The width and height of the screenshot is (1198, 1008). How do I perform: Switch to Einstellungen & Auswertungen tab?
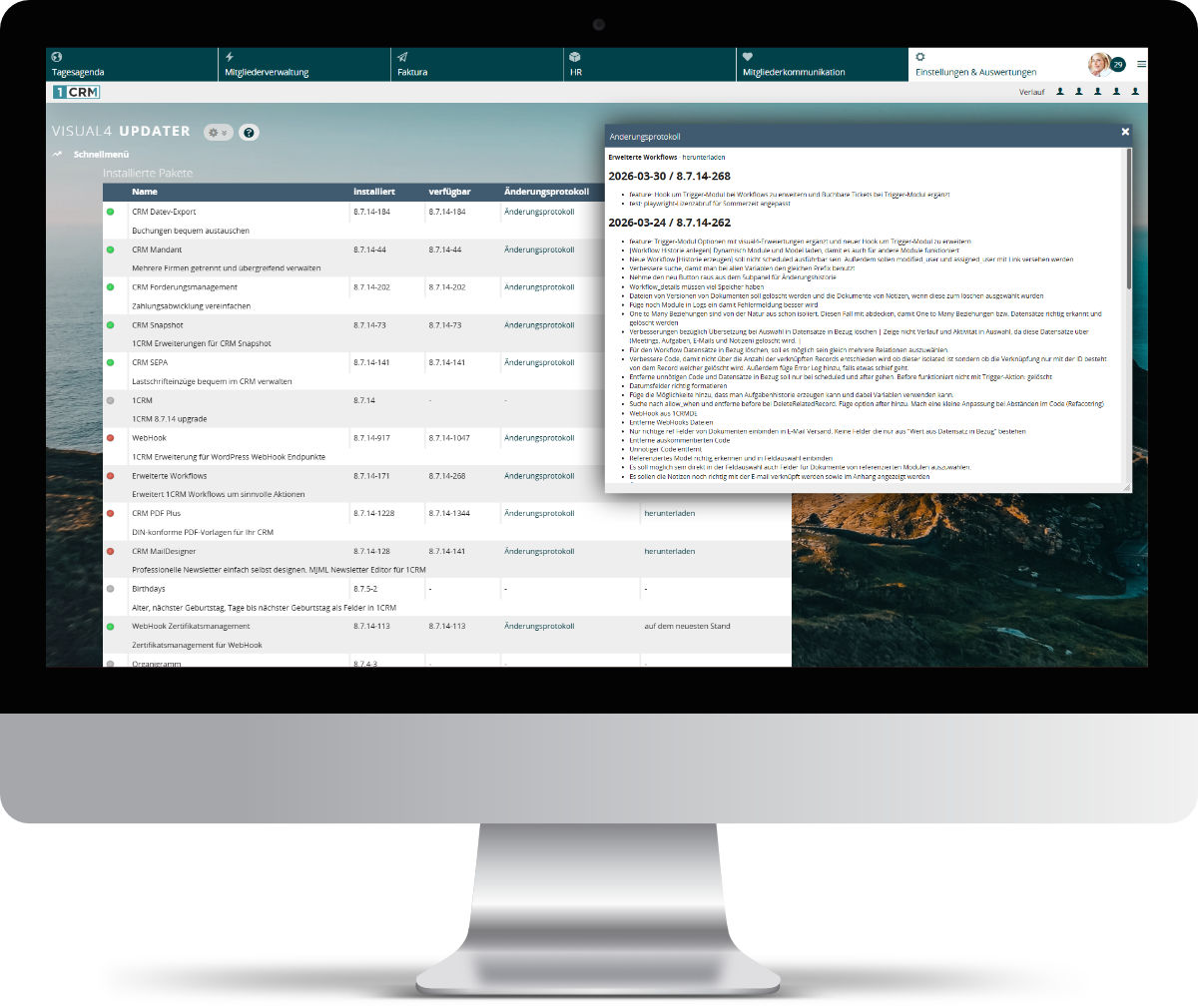pos(975,72)
